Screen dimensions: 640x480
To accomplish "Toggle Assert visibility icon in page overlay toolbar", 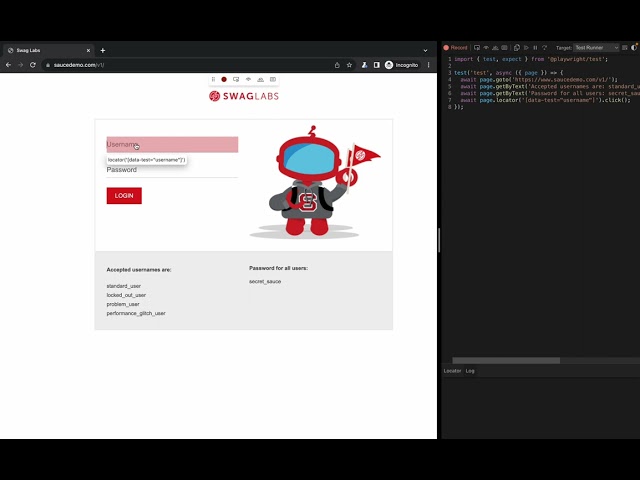I will point(248,80).
